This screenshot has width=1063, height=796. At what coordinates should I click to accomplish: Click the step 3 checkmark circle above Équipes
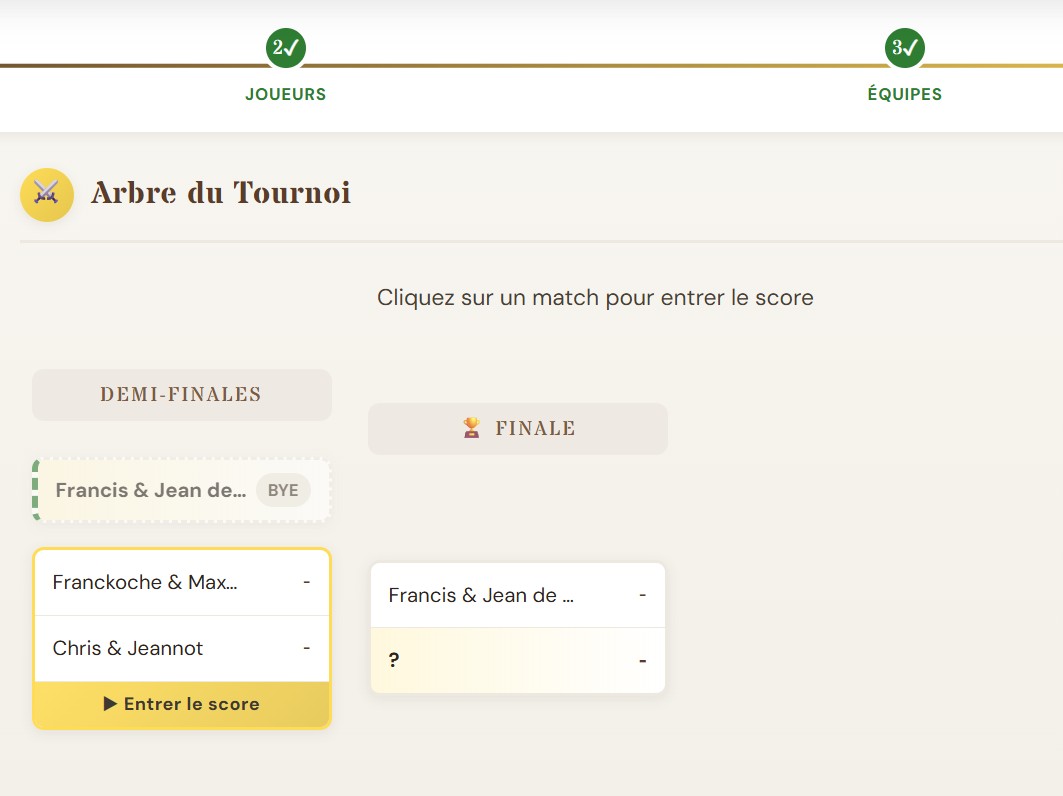904,48
